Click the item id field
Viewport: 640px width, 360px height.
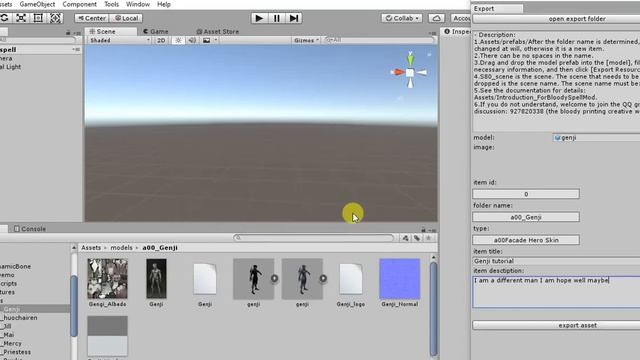(x=526, y=194)
